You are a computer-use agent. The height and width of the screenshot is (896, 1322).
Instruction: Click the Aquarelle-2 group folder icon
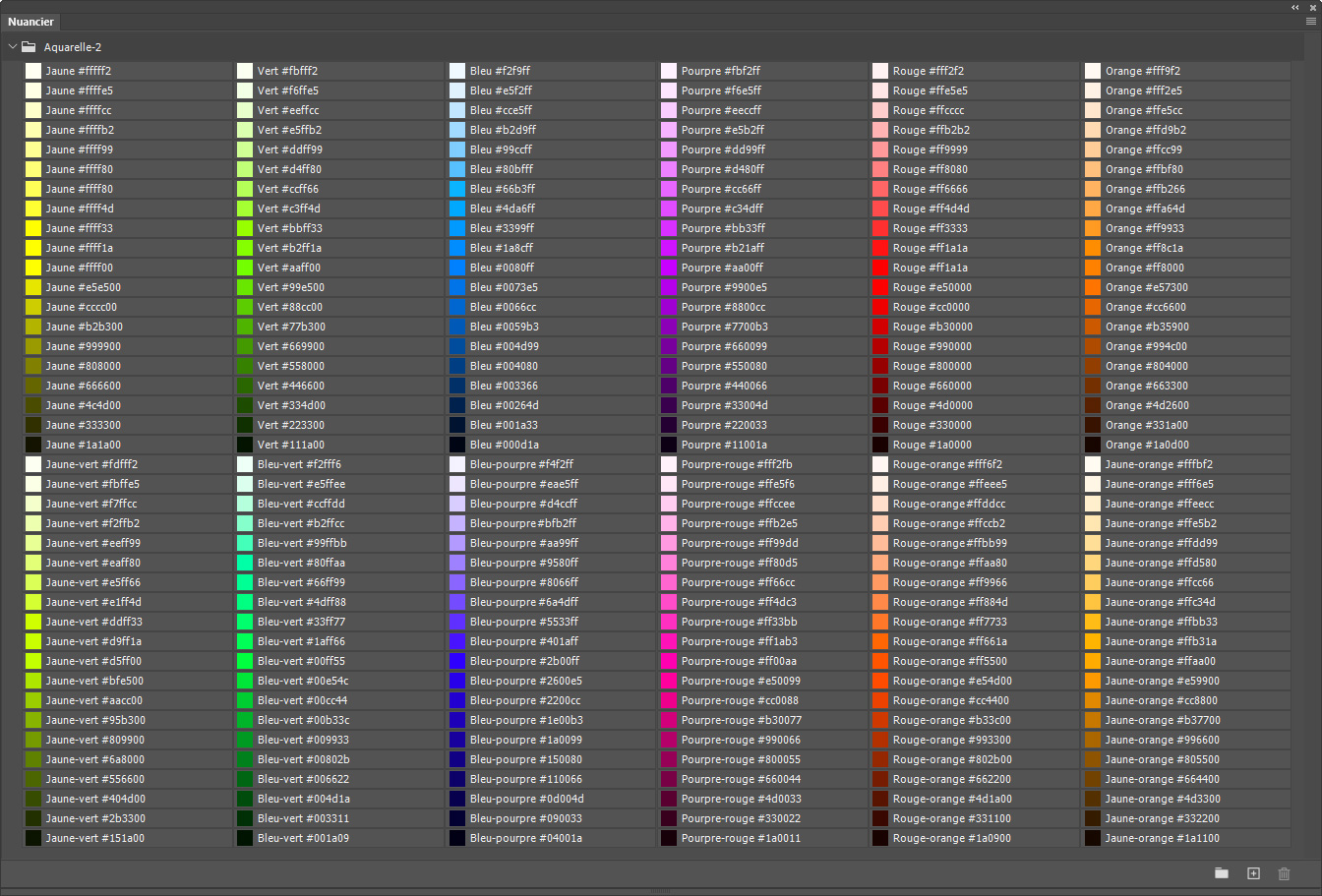[x=30, y=46]
